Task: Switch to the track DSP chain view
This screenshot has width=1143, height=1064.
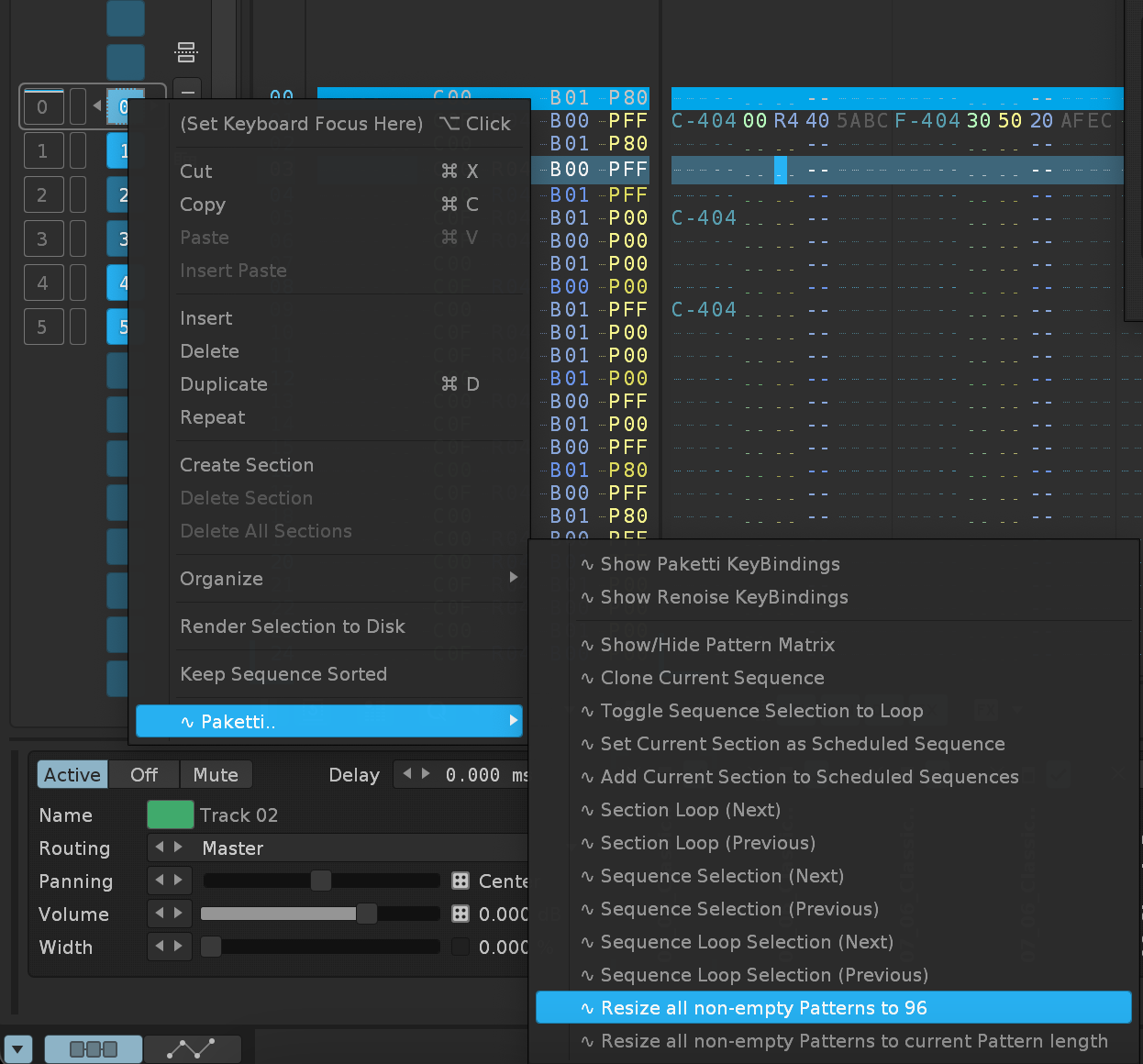Action: click(x=93, y=1048)
